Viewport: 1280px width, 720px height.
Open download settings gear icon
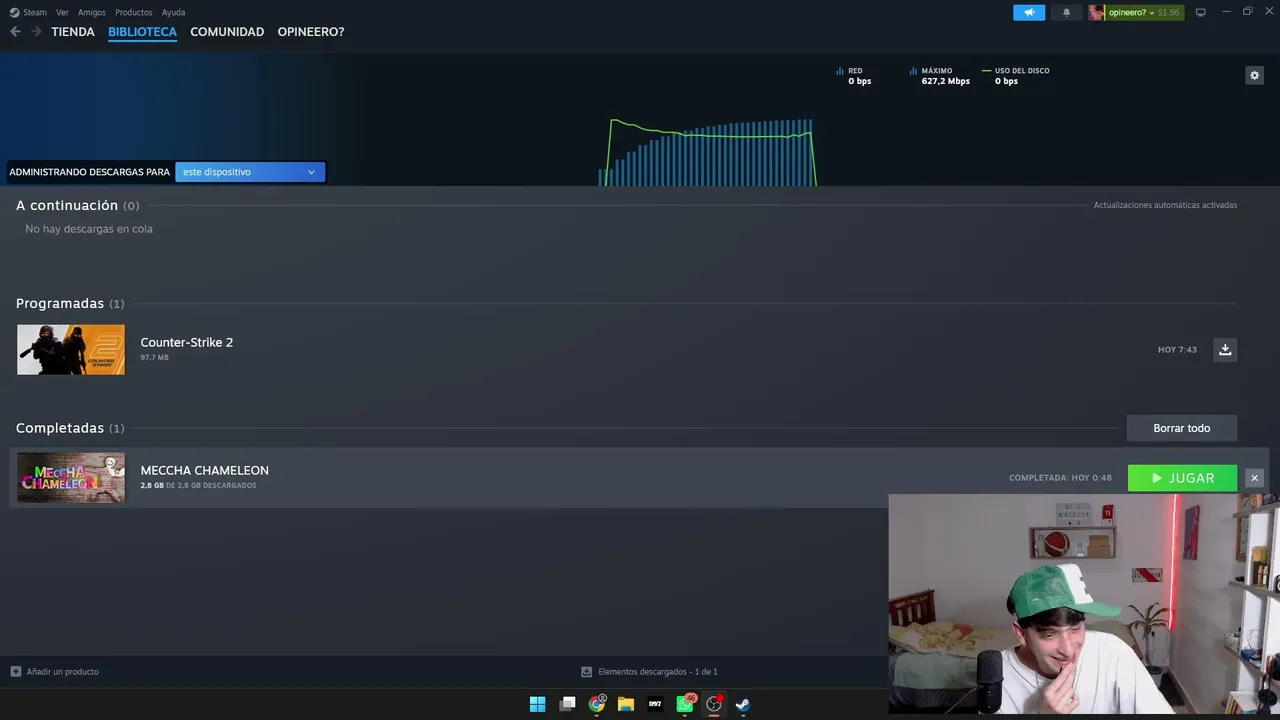coord(1254,75)
